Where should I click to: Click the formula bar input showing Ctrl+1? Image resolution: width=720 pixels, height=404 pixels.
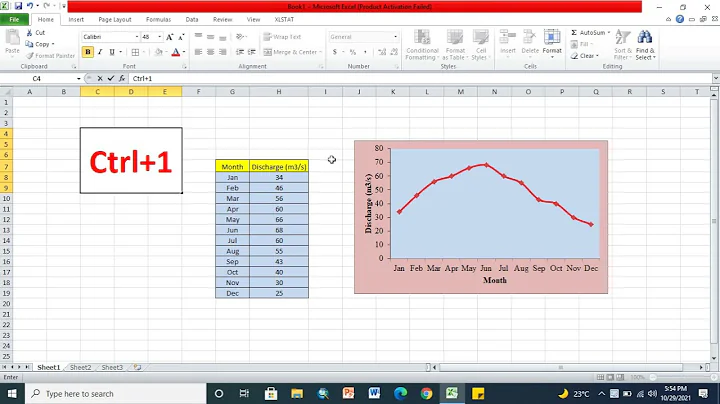click(420, 79)
